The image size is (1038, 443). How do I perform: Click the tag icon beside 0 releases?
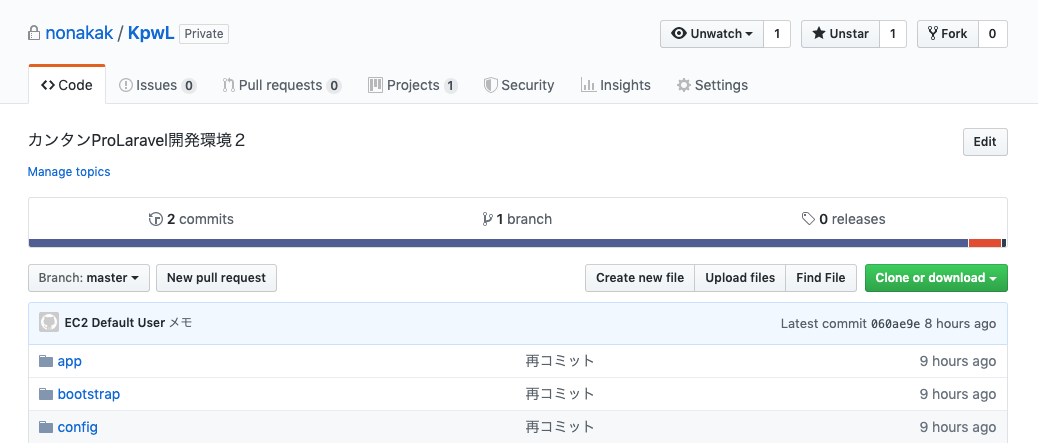tap(808, 219)
